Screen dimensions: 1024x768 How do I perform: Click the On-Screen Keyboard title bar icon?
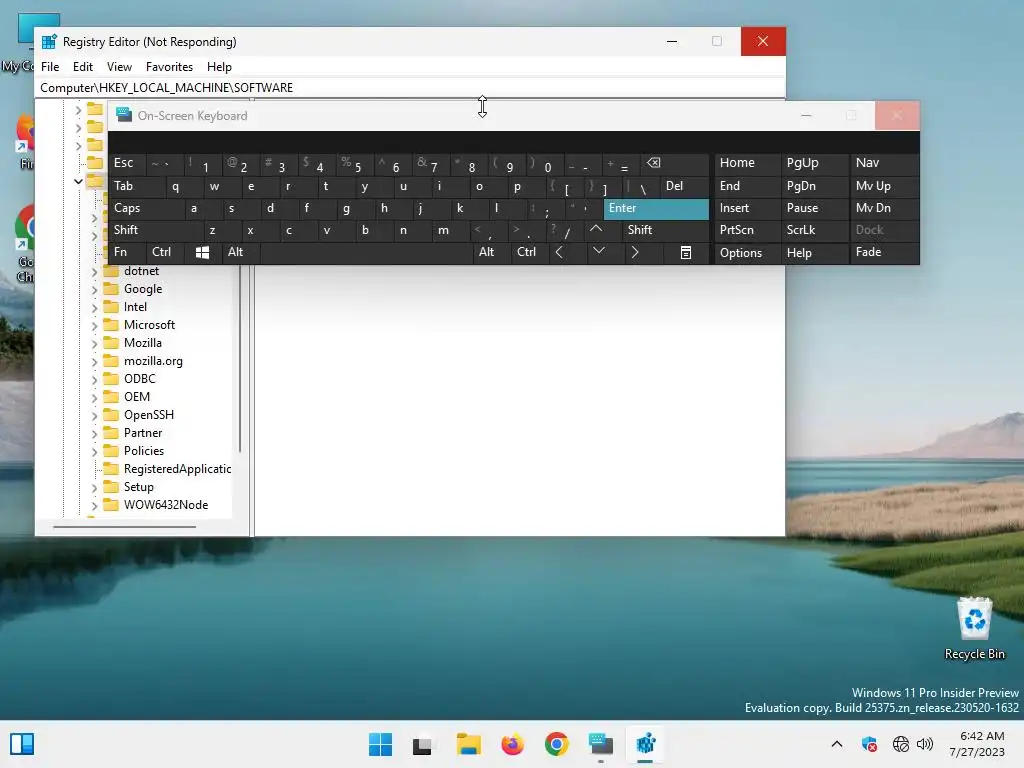click(124, 115)
